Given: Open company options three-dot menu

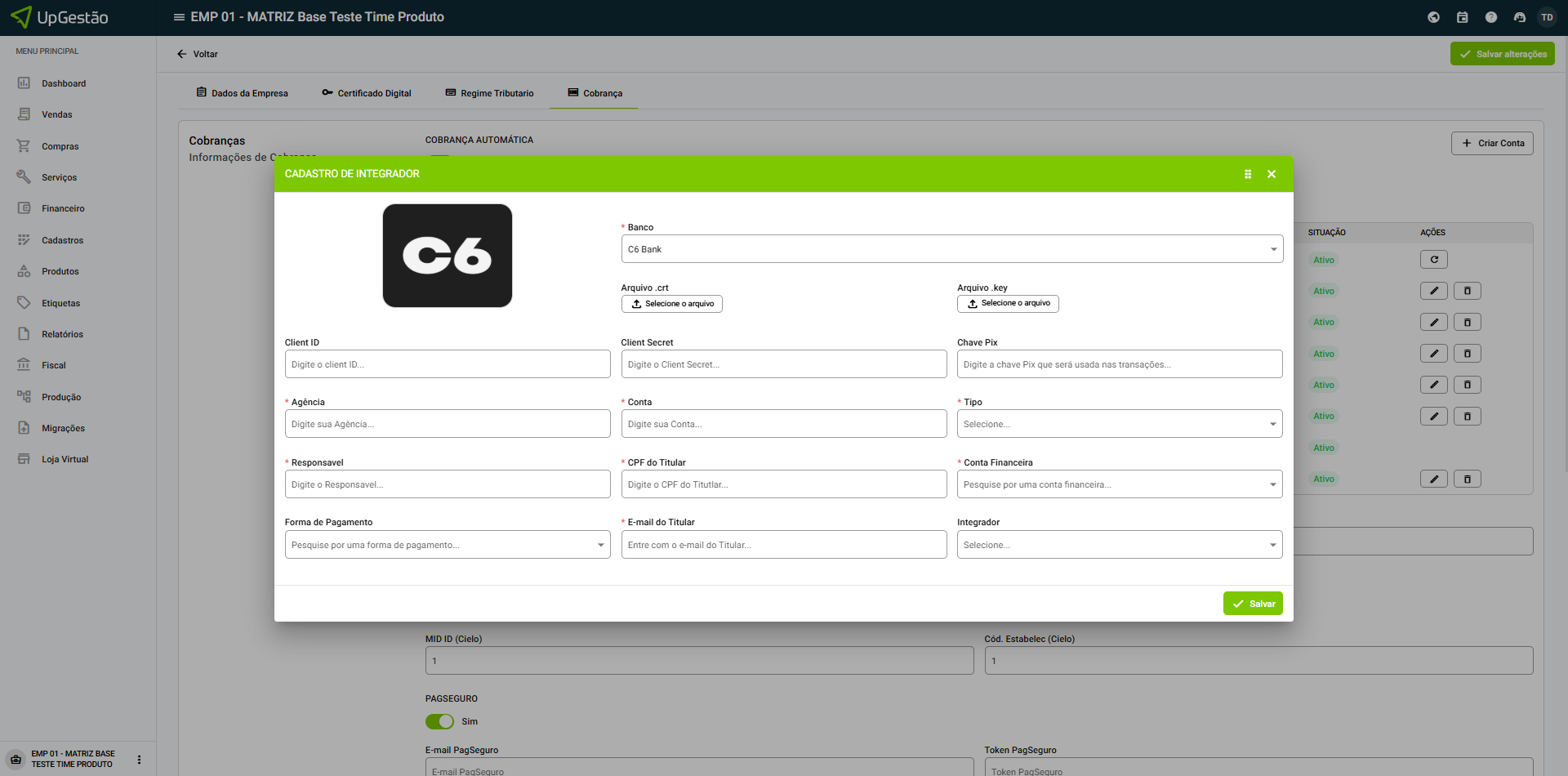Looking at the screenshot, I should point(139,760).
